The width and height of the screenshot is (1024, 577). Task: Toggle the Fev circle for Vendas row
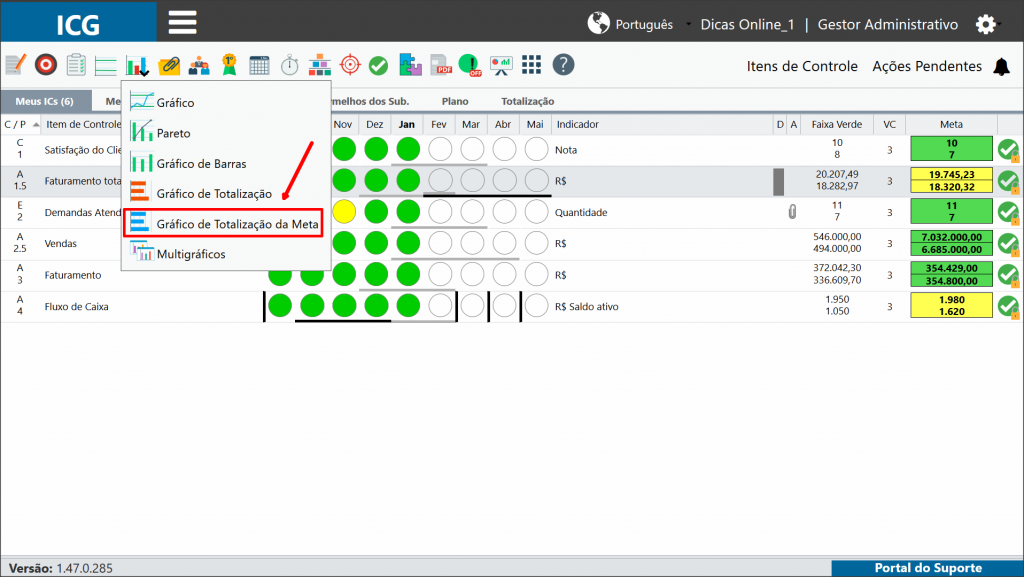click(440, 243)
